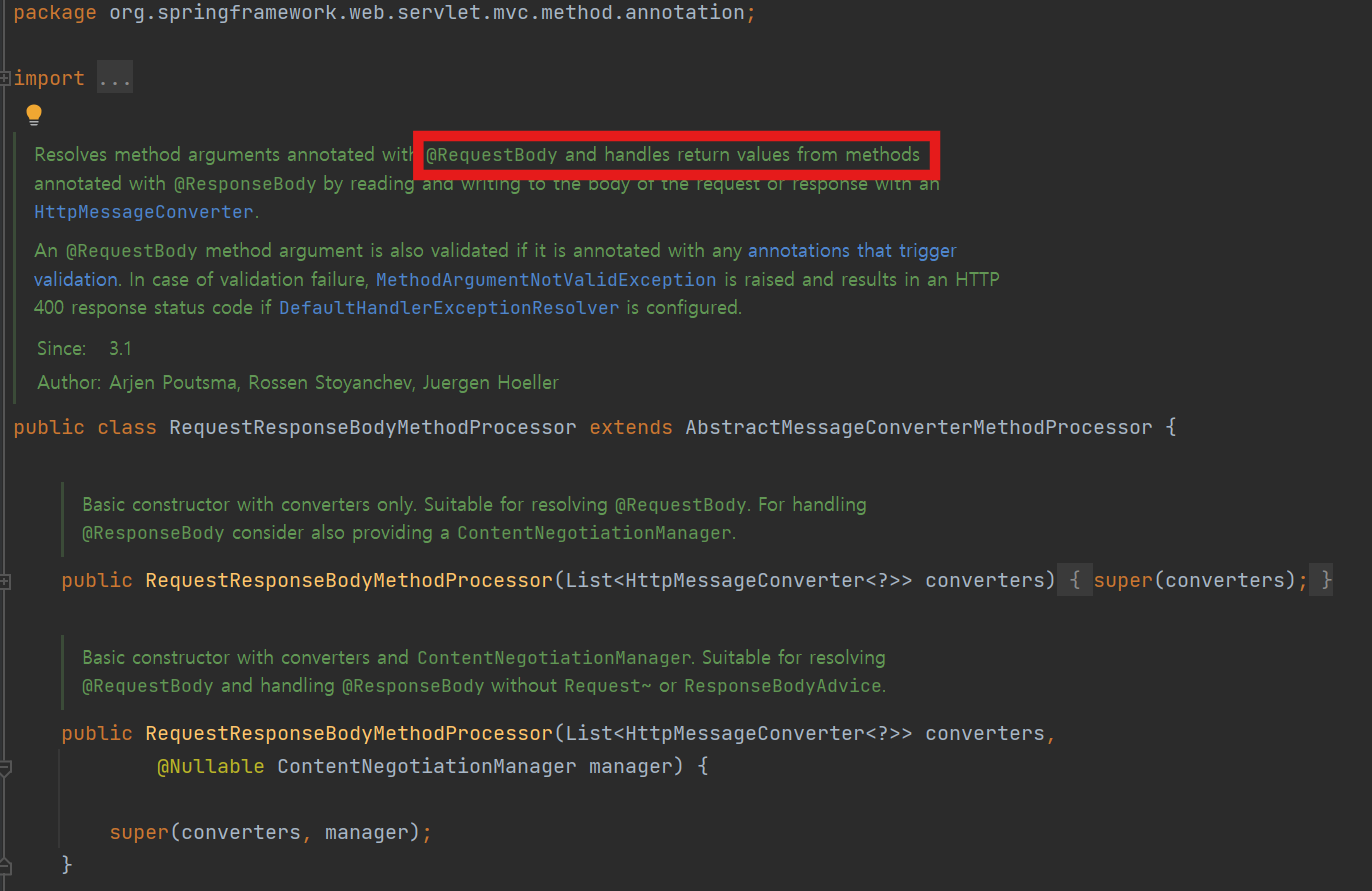The width and height of the screenshot is (1372, 891).
Task: Click the RequestResponseBodyMethodProcessor class name
Action: click(373, 428)
